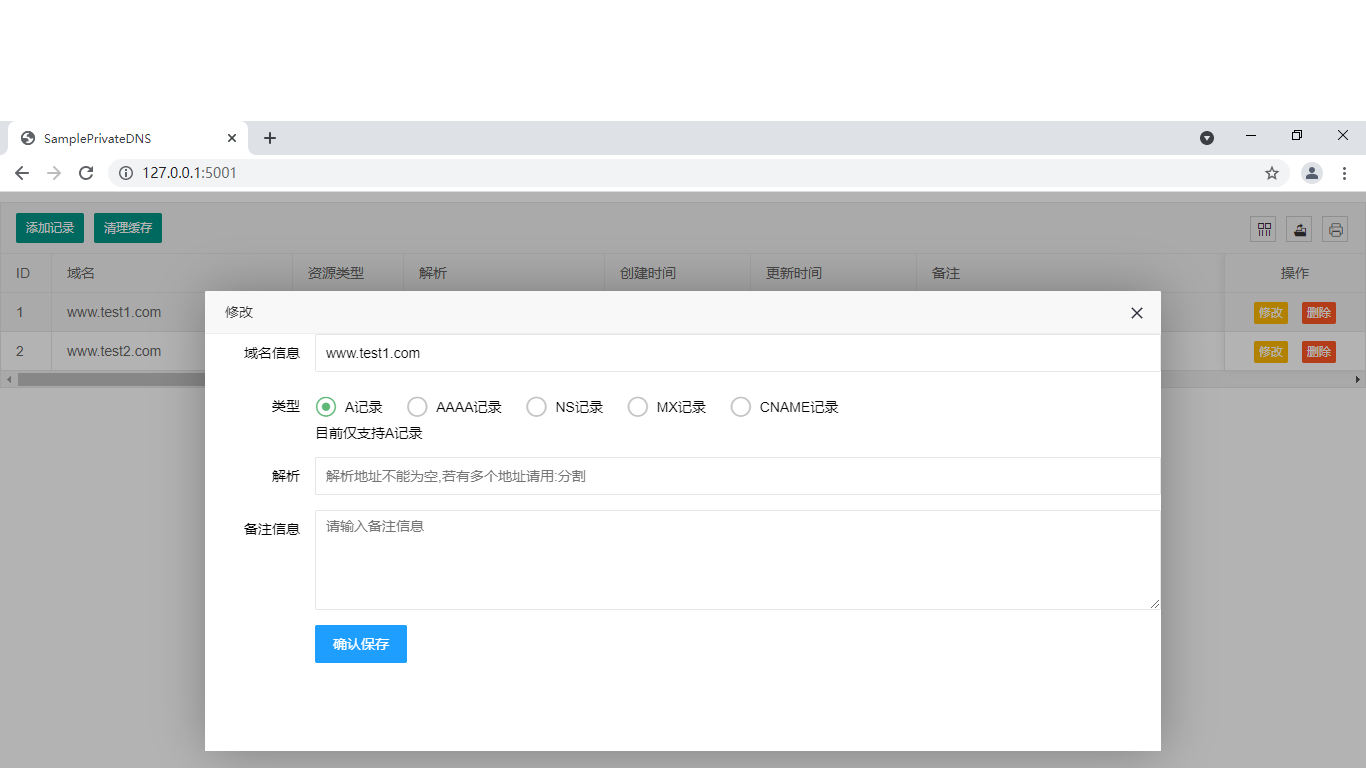Click the table export icon
The width and height of the screenshot is (1366, 768).
(x=1300, y=229)
